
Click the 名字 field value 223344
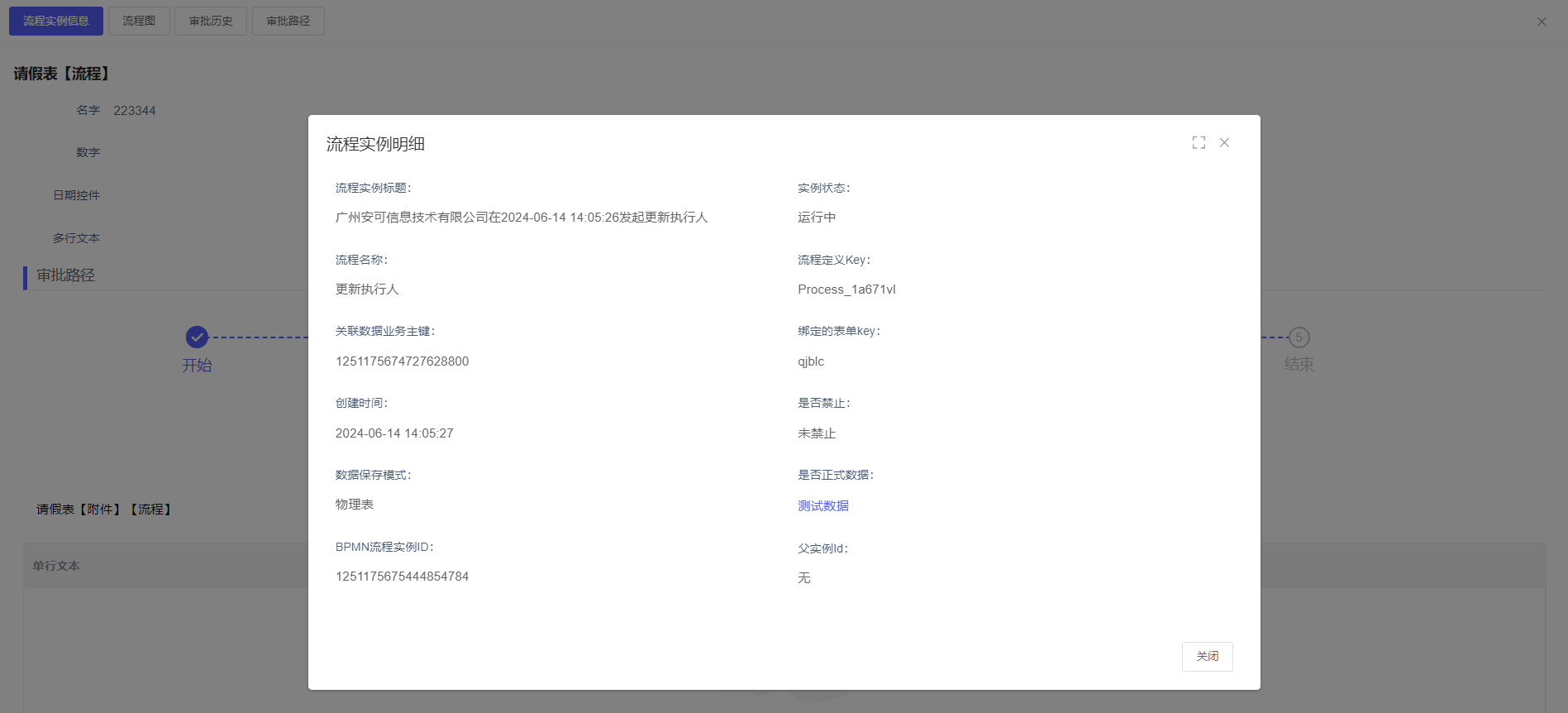135,111
